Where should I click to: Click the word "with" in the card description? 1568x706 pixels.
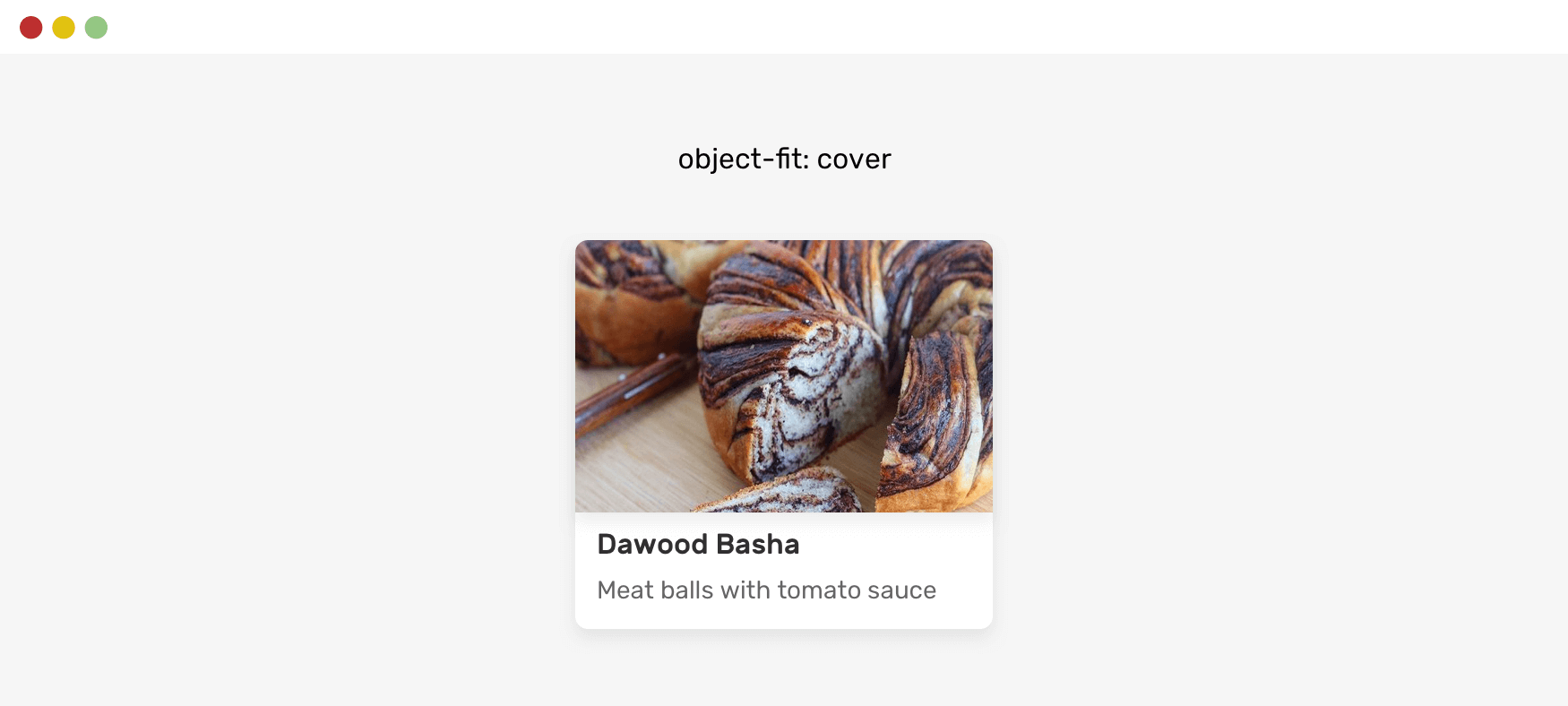point(745,590)
